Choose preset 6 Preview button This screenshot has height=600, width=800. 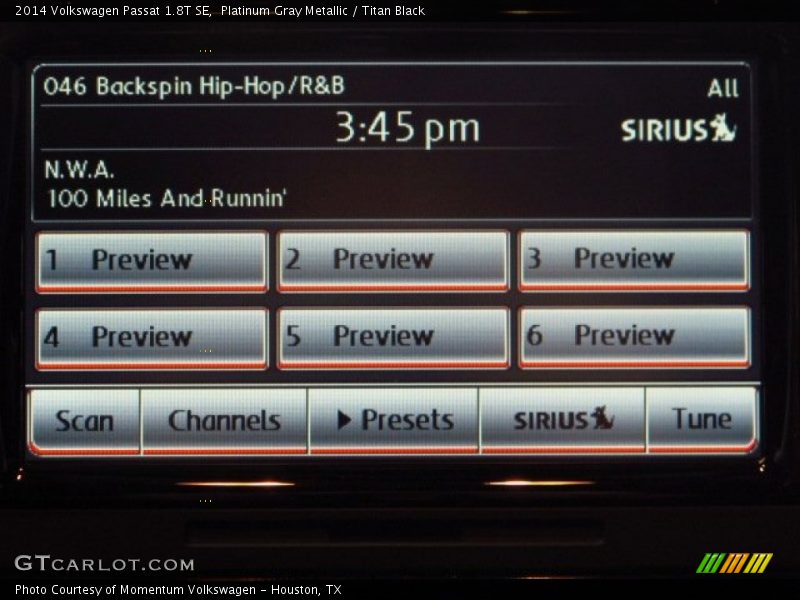[x=634, y=337]
